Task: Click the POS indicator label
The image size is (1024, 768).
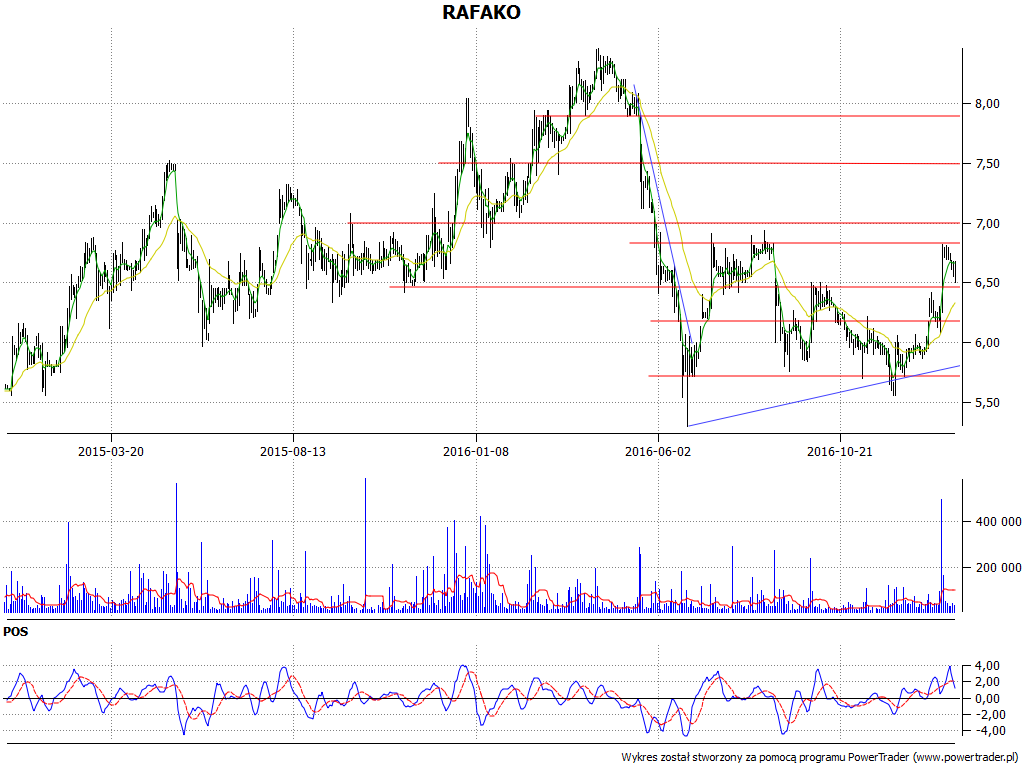Action: pyautogui.click(x=16, y=632)
